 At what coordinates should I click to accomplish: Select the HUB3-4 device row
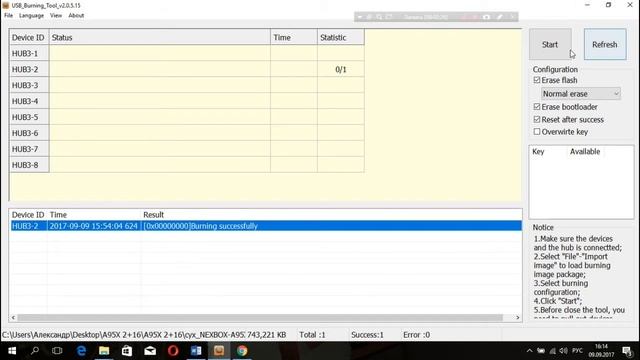click(187, 101)
